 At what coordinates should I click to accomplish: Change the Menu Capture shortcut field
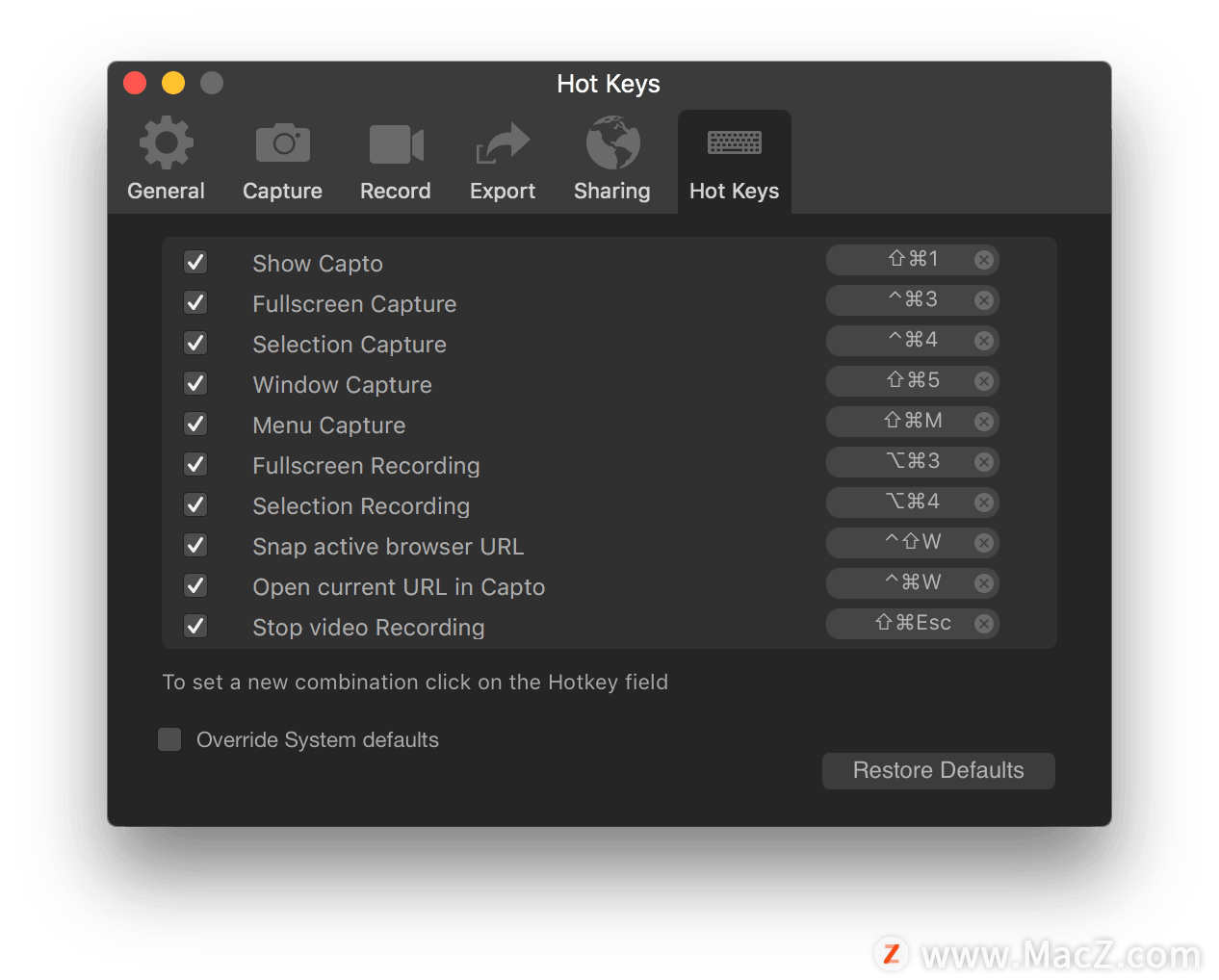tap(913, 421)
